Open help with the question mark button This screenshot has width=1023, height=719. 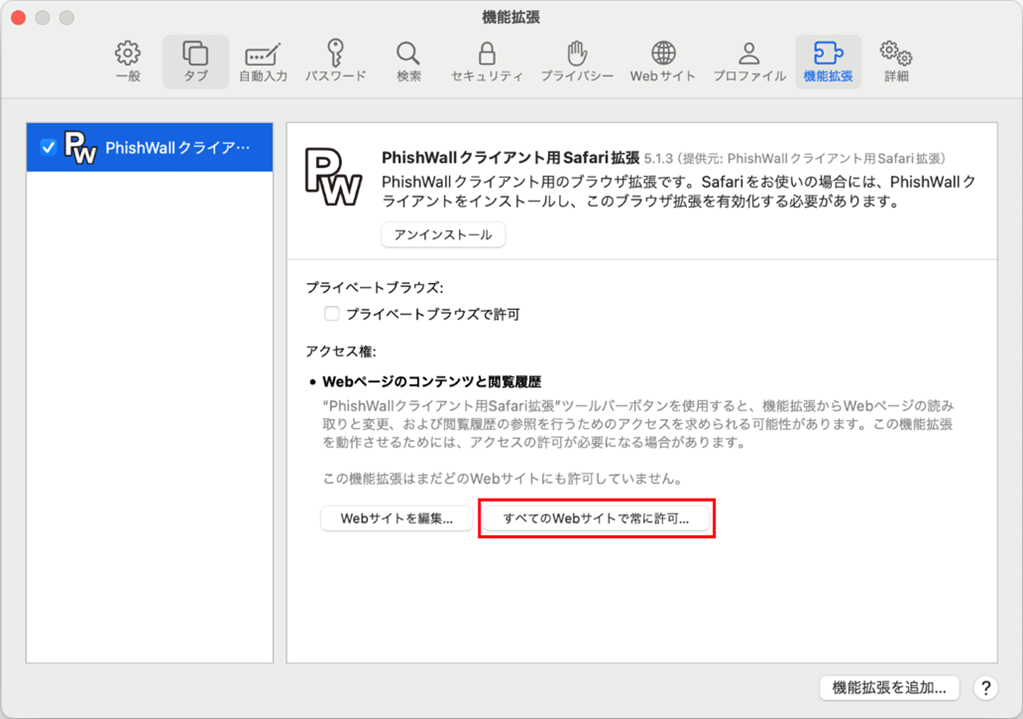986,688
